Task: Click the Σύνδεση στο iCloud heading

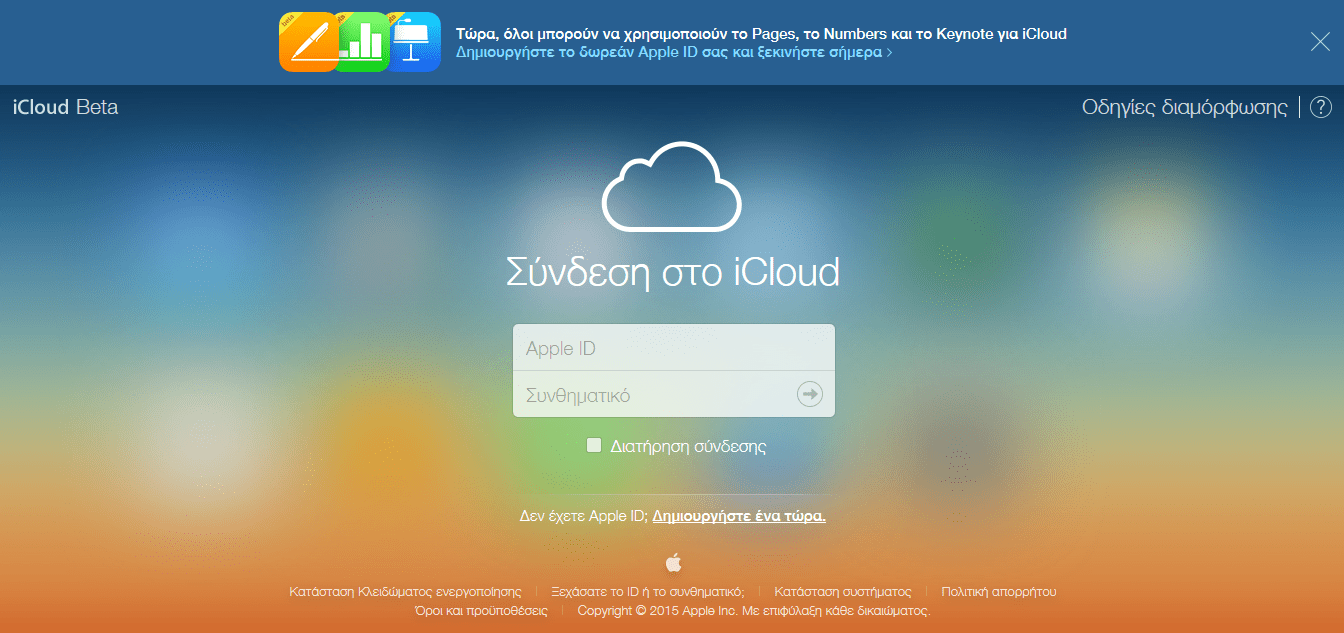Action: pos(672,272)
